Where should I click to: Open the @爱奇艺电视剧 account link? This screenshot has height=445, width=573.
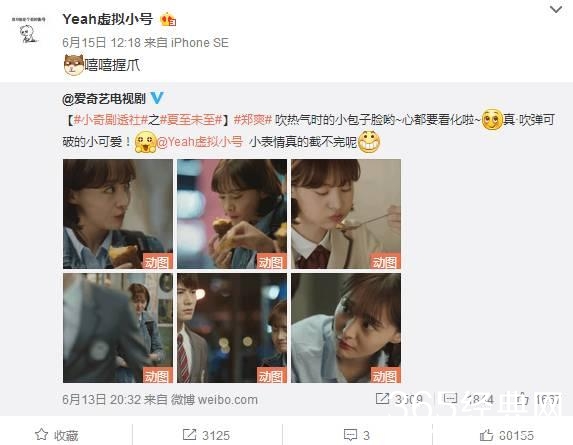(x=104, y=98)
